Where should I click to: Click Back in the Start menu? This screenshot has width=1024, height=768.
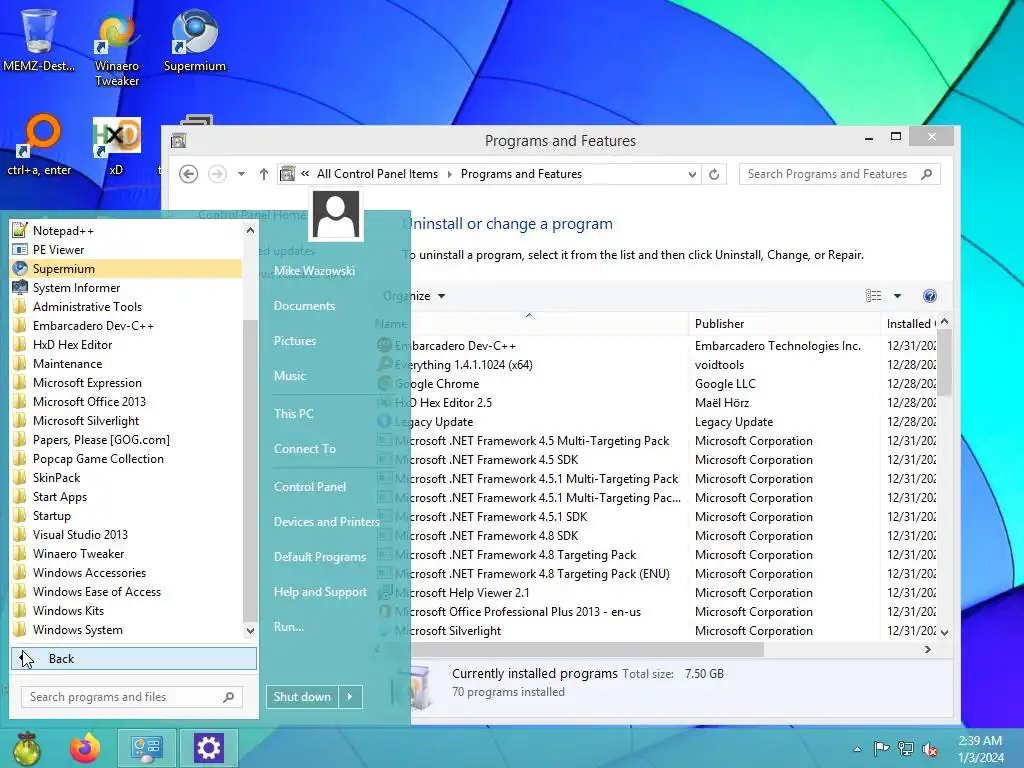(x=134, y=659)
